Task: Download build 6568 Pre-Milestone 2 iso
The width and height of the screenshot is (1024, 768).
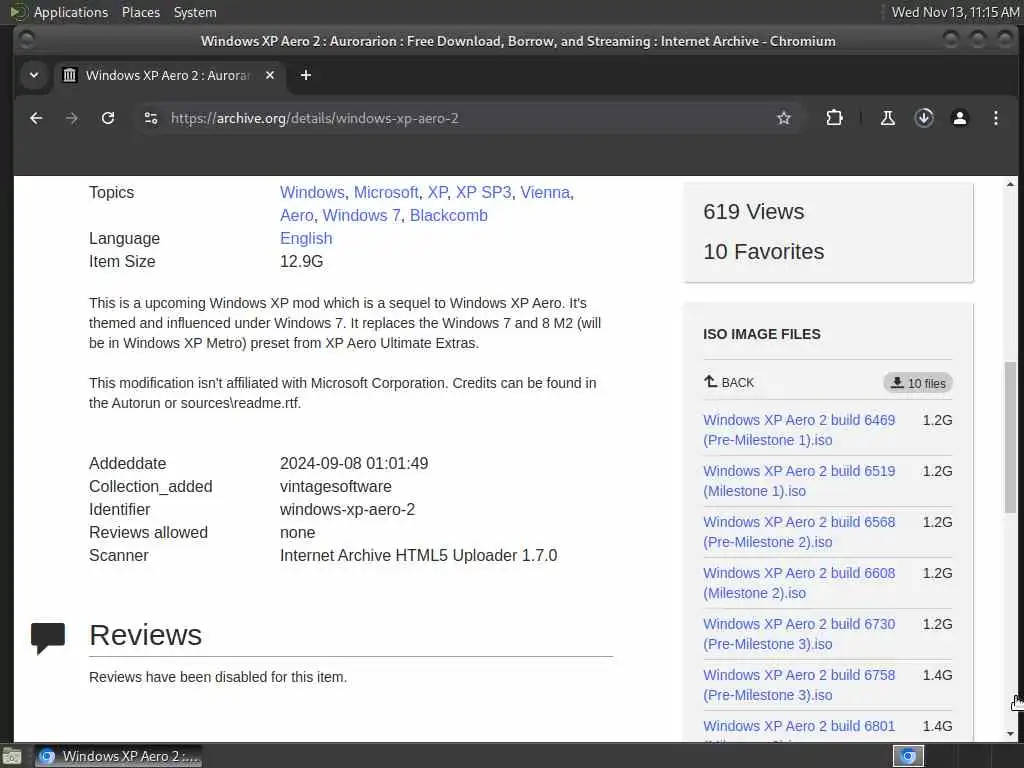Action: pyautogui.click(x=799, y=532)
